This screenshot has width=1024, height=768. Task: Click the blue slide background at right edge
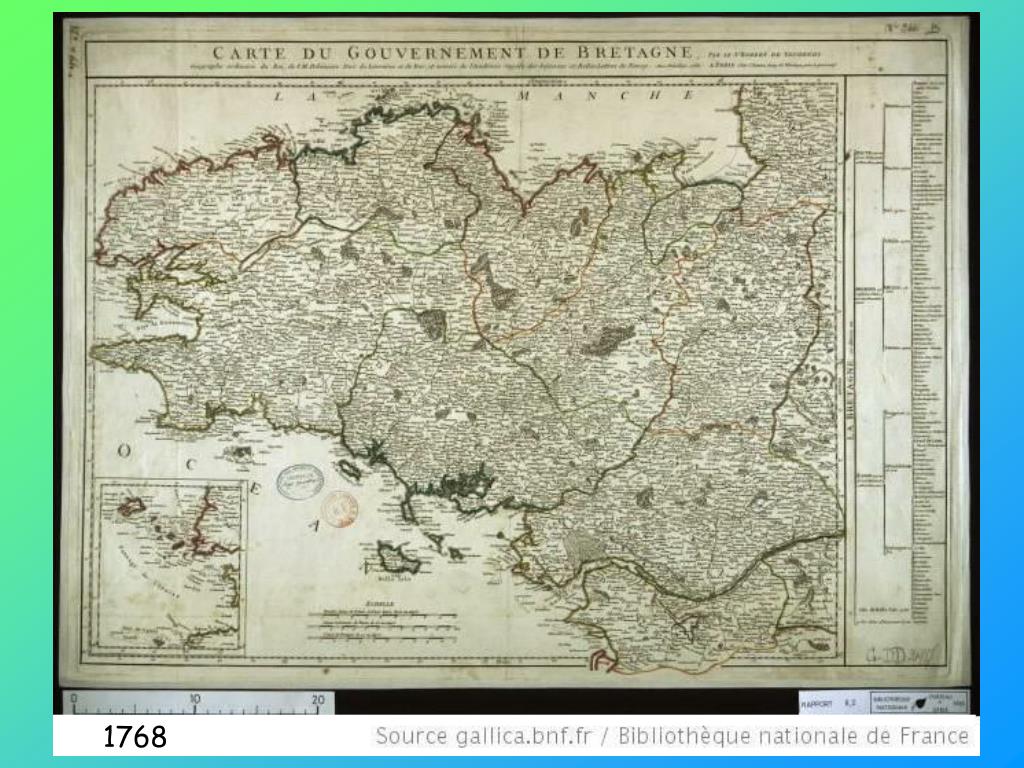click(x=1002, y=400)
